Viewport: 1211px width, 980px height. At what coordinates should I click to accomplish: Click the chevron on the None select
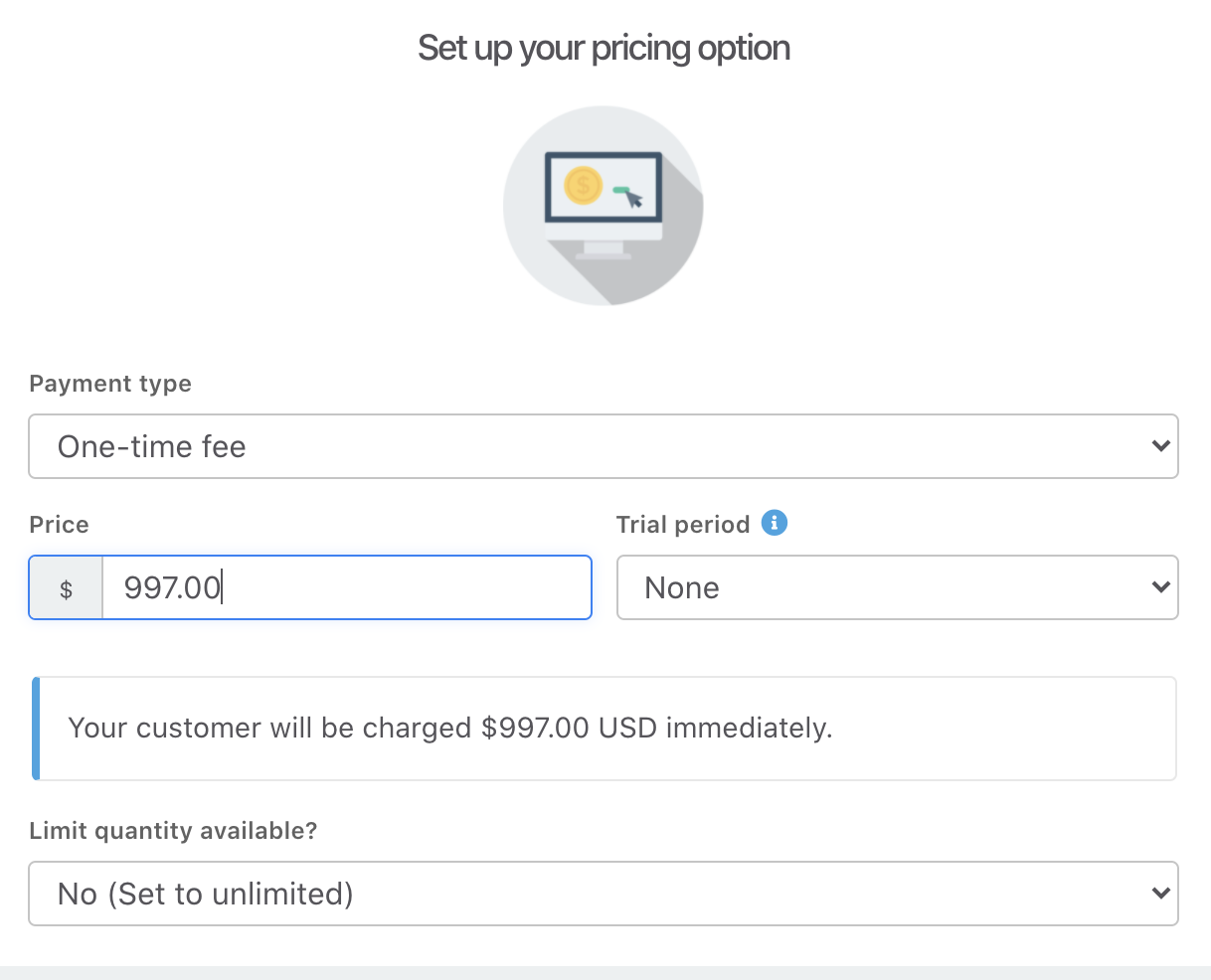coord(1159,587)
